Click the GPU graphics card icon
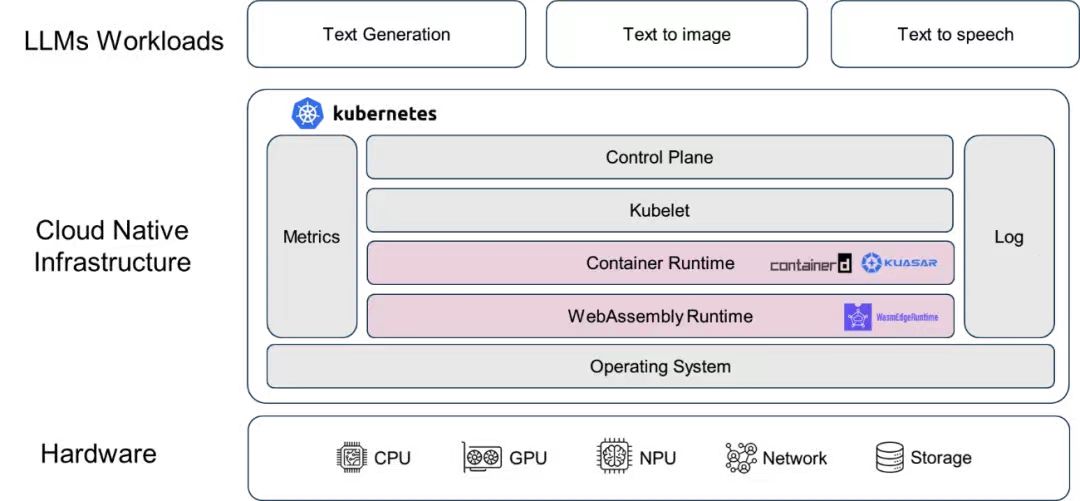The image size is (1080, 501). tap(482, 458)
